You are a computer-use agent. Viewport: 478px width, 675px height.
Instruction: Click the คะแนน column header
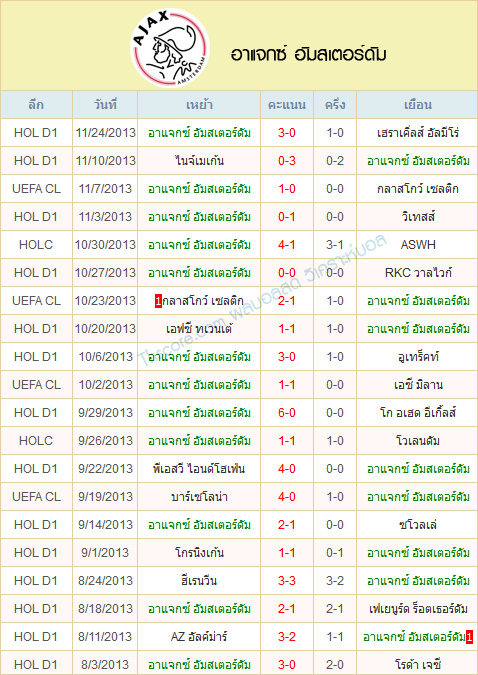287,105
